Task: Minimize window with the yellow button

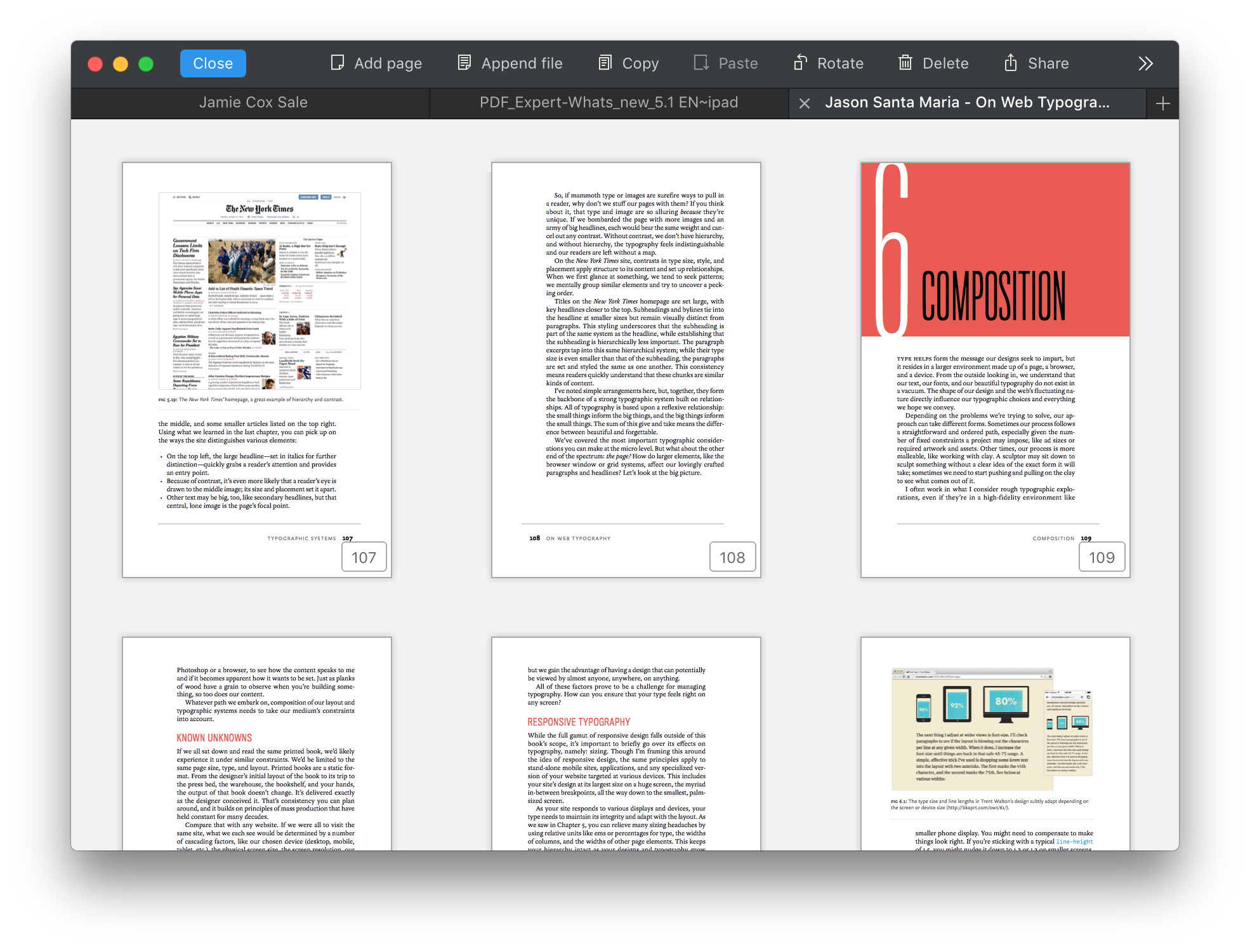Action: [121, 64]
